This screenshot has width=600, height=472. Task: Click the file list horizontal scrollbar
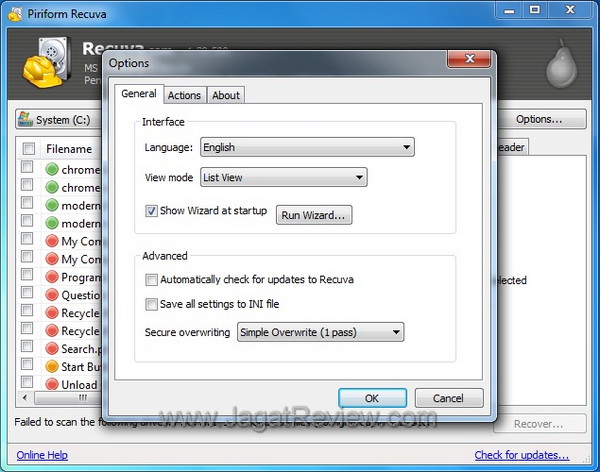coord(60,397)
